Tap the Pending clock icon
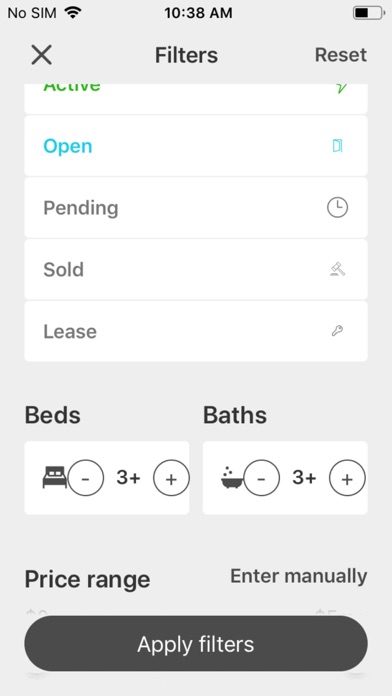 click(337, 207)
